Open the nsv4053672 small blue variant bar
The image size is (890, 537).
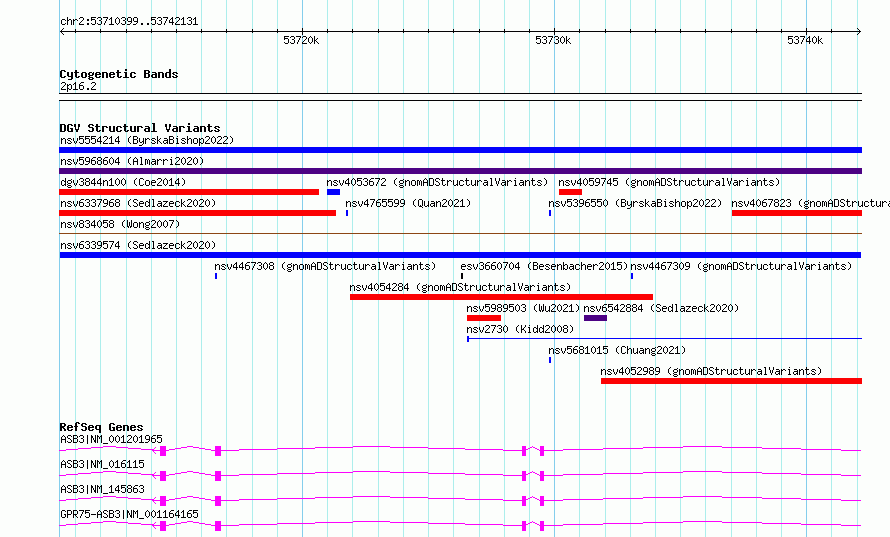click(x=333, y=192)
